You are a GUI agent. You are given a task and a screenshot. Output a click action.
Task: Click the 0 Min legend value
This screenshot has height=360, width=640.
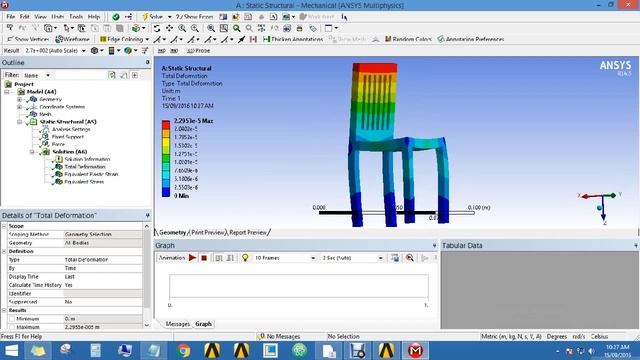(x=181, y=196)
